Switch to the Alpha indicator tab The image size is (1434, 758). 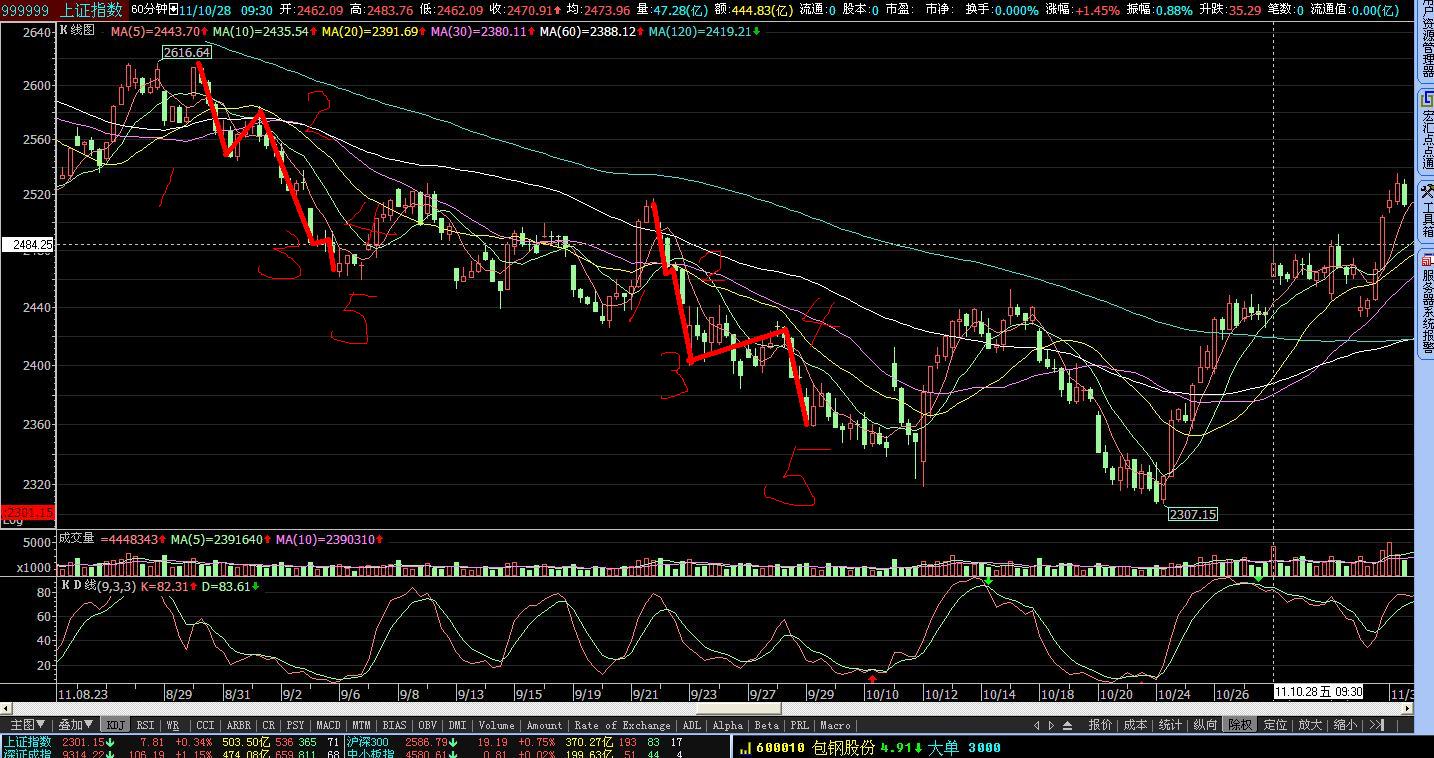point(727,725)
